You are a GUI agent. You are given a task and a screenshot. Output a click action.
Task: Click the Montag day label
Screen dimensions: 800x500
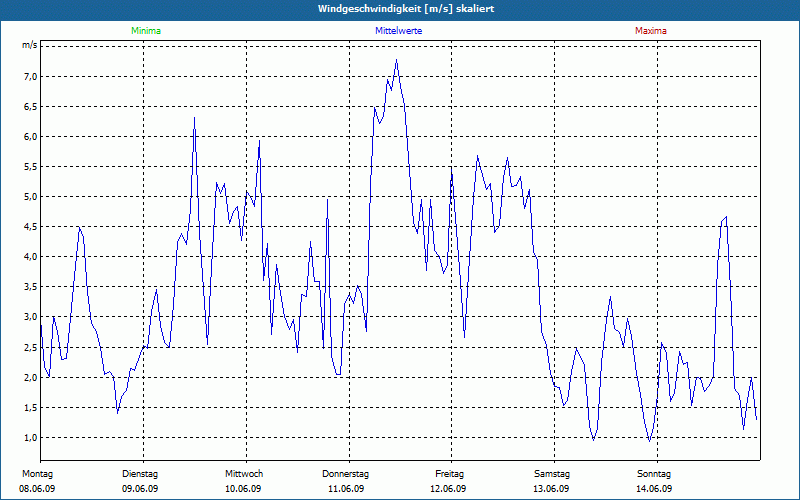click(37, 474)
